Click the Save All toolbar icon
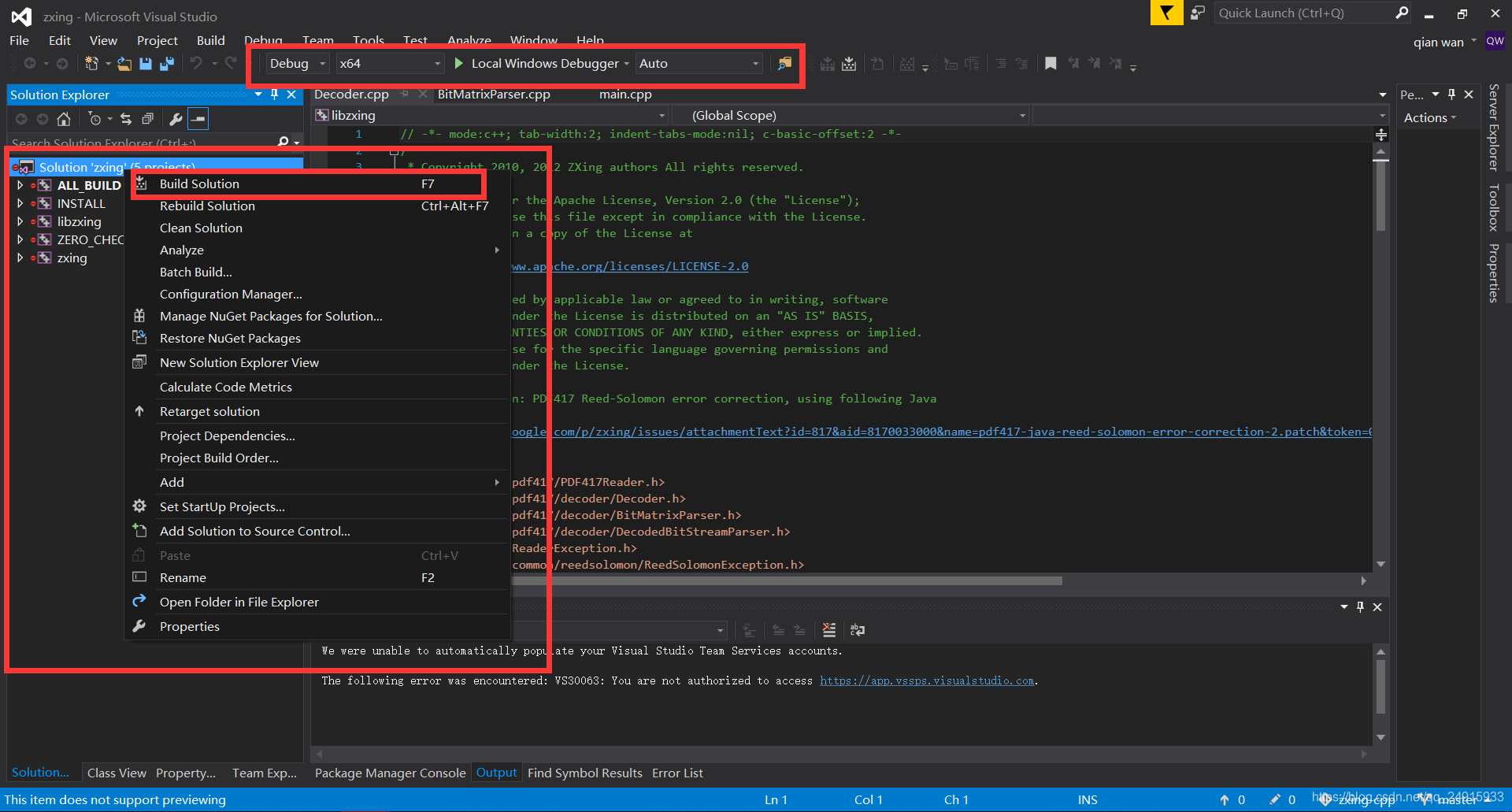The height and width of the screenshot is (812, 1512). (x=167, y=64)
